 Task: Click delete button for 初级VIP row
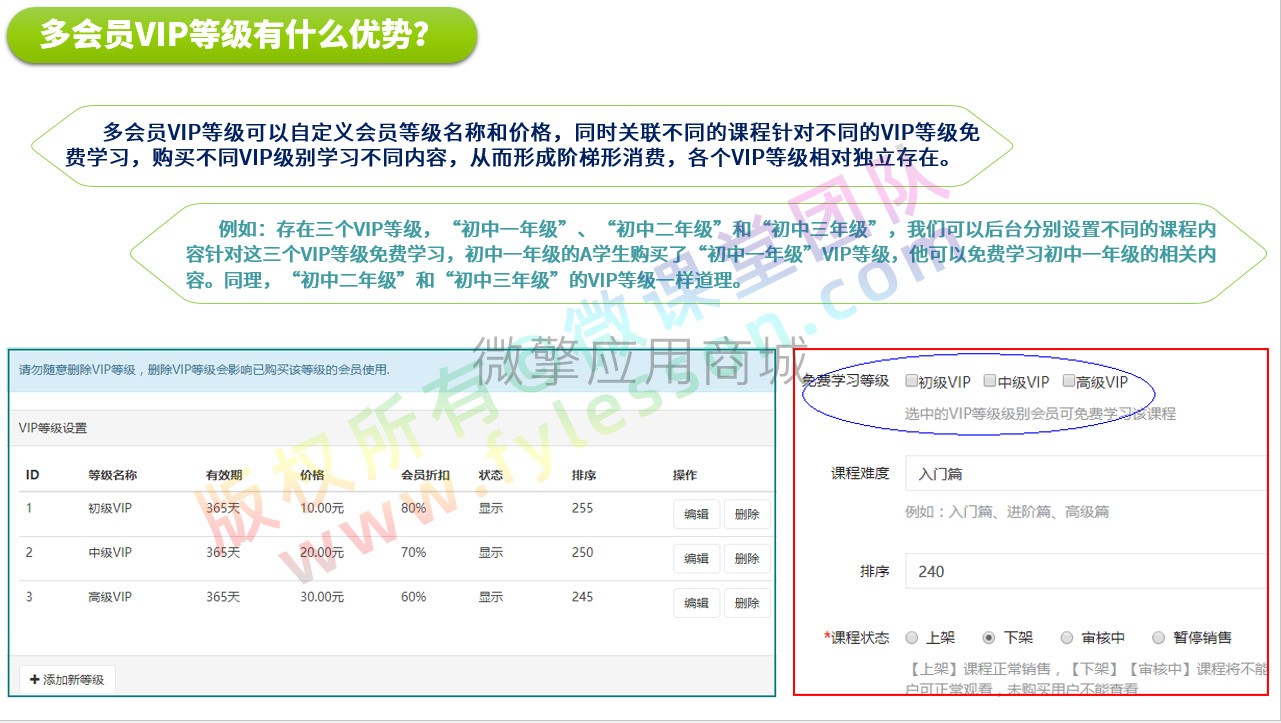coord(747,515)
